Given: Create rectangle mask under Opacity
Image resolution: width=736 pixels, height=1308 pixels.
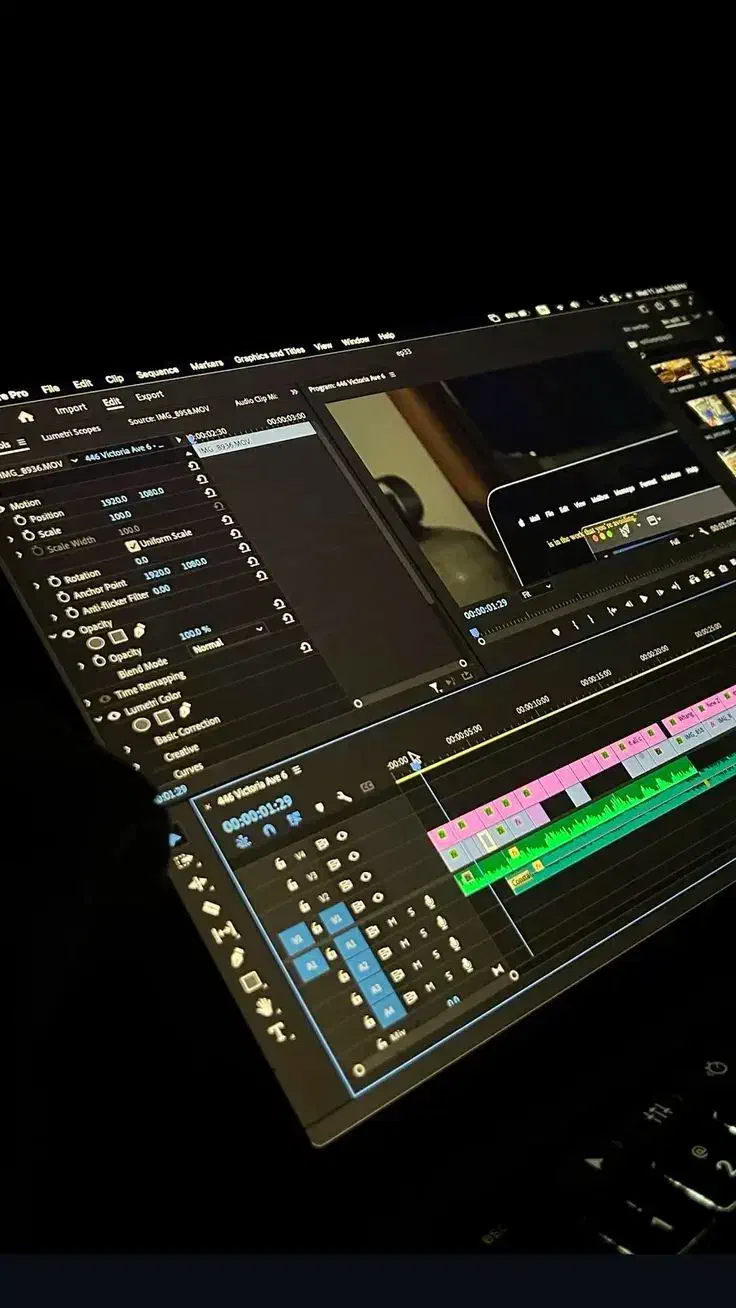Looking at the screenshot, I should tap(118, 636).
